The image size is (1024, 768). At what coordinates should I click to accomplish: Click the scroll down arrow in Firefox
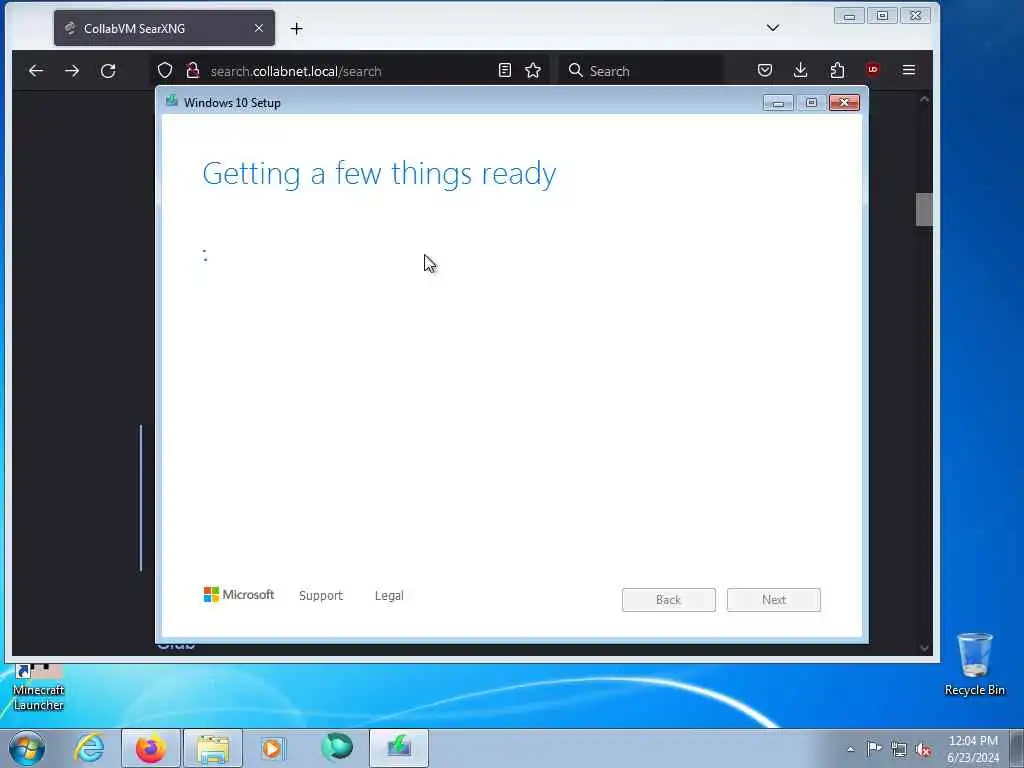[x=924, y=648]
